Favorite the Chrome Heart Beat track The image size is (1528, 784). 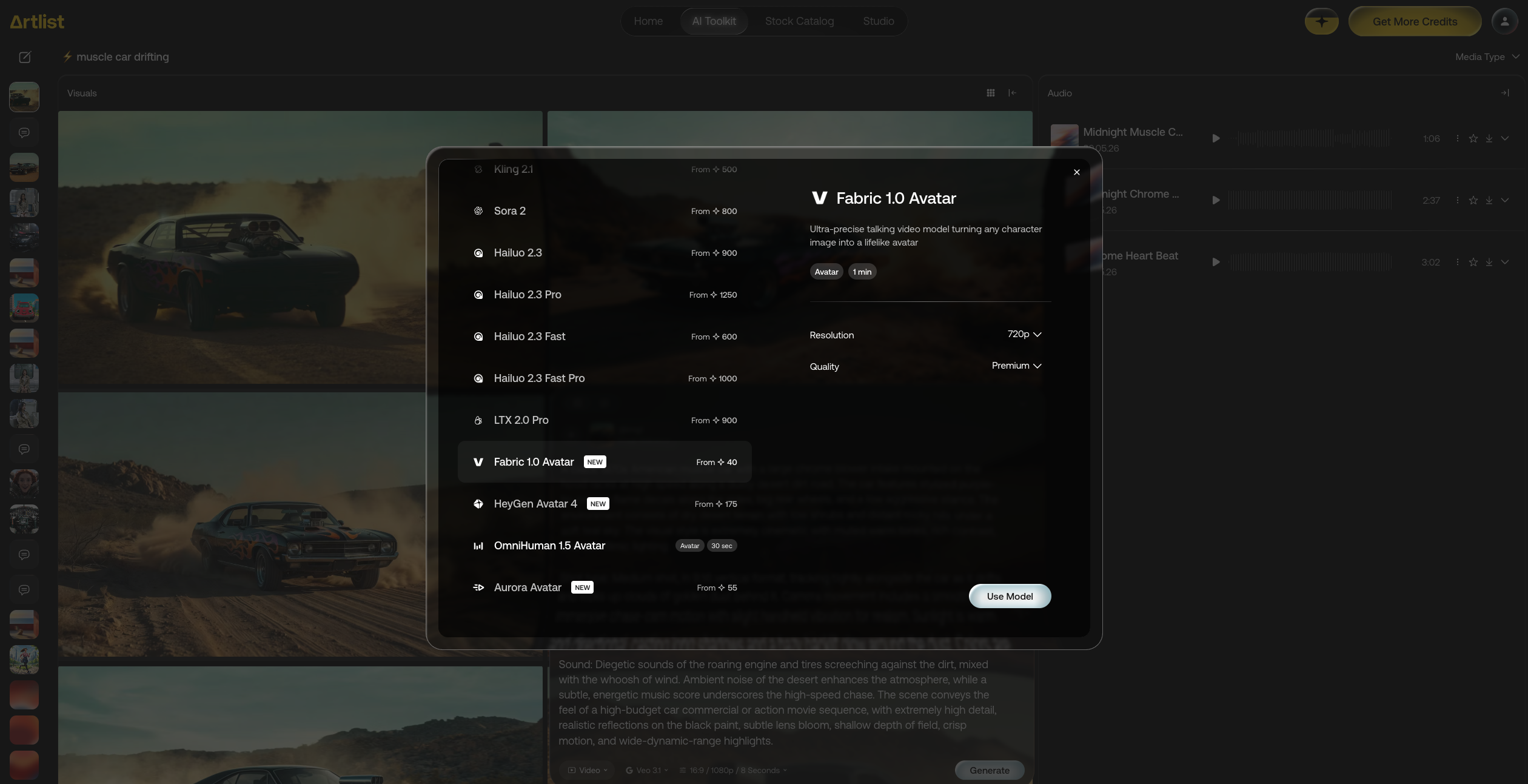(x=1473, y=262)
